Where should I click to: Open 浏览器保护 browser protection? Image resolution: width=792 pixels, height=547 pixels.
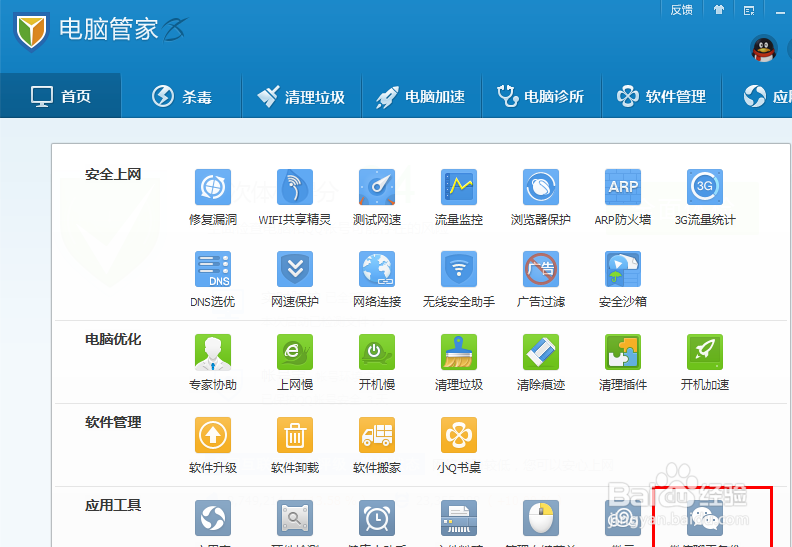pos(540,197)
